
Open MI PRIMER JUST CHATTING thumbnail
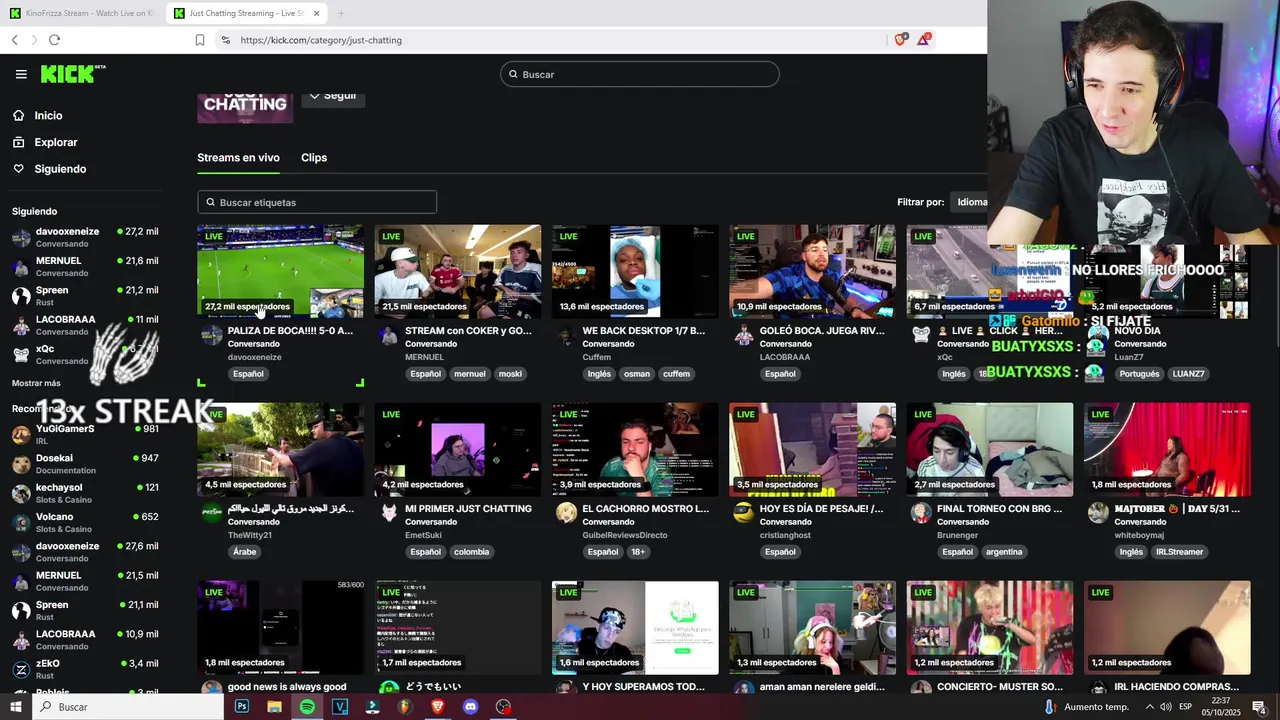[x=458, y=449]
